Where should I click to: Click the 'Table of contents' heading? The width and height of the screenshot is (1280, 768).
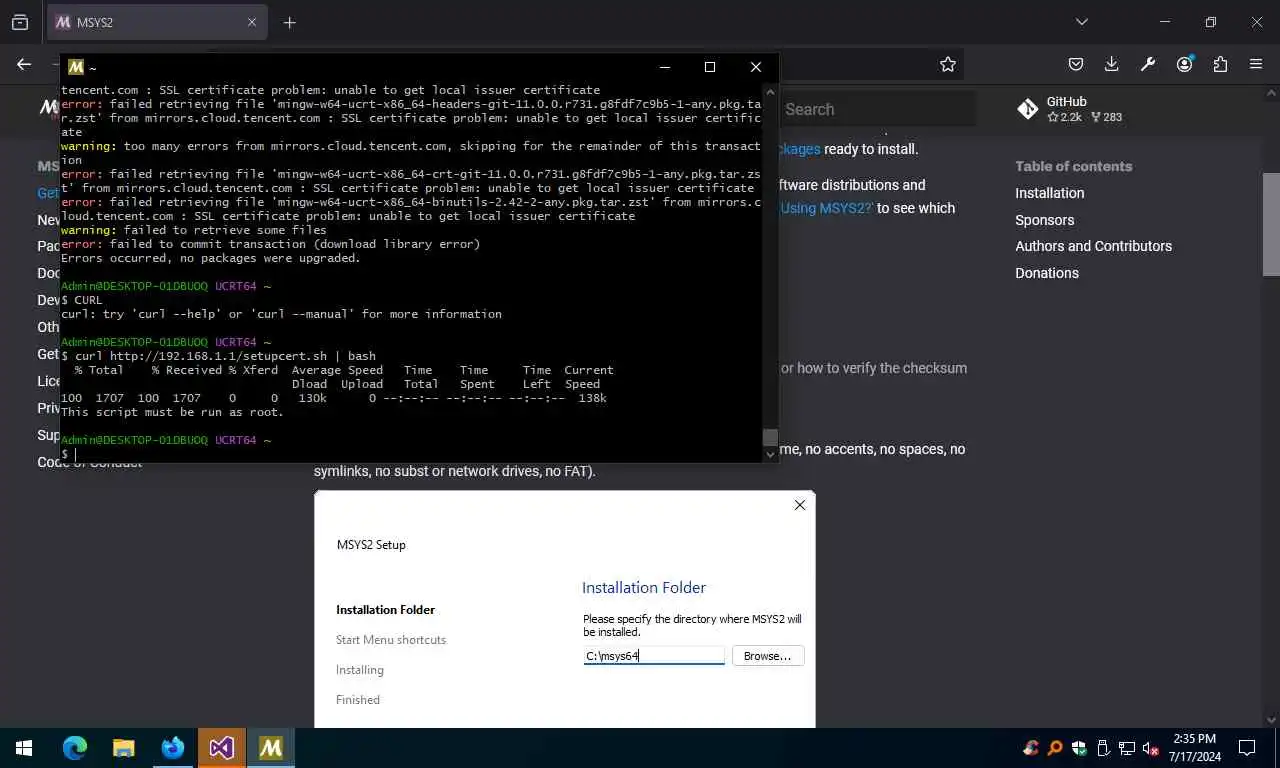pyautogui.click(x=1074, y=166)
